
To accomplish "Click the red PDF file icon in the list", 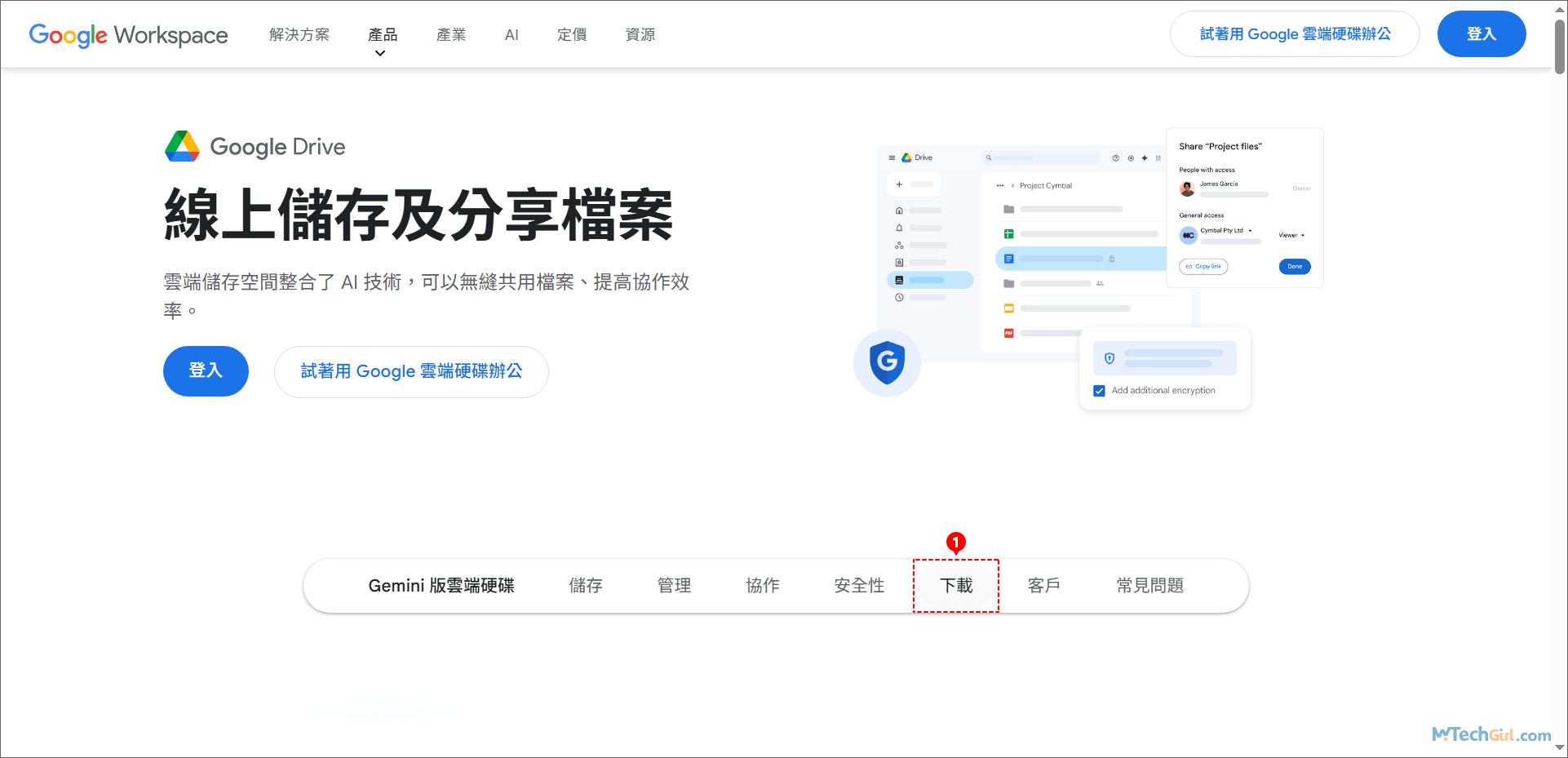I will click(x=1008, y=333).
